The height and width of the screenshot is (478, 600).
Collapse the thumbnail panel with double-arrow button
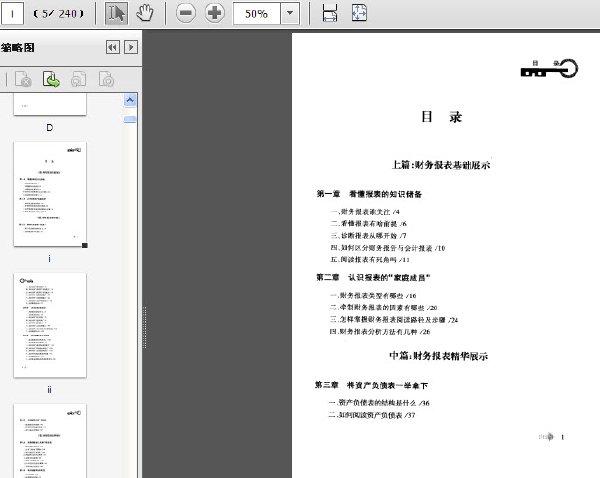[112, 47]
